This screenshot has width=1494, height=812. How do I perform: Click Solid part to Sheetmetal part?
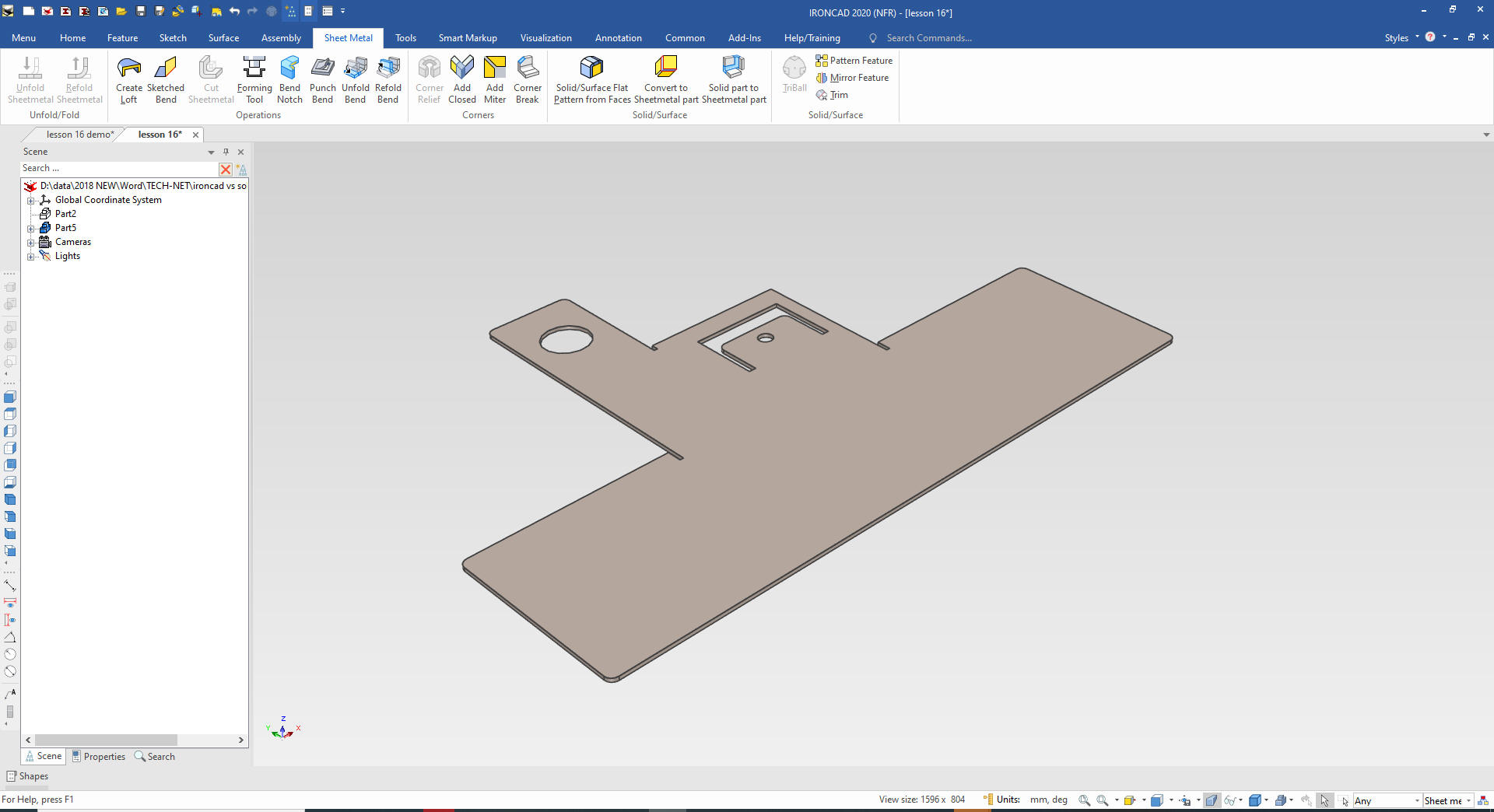pyautogui.click(x=734, y=80)
